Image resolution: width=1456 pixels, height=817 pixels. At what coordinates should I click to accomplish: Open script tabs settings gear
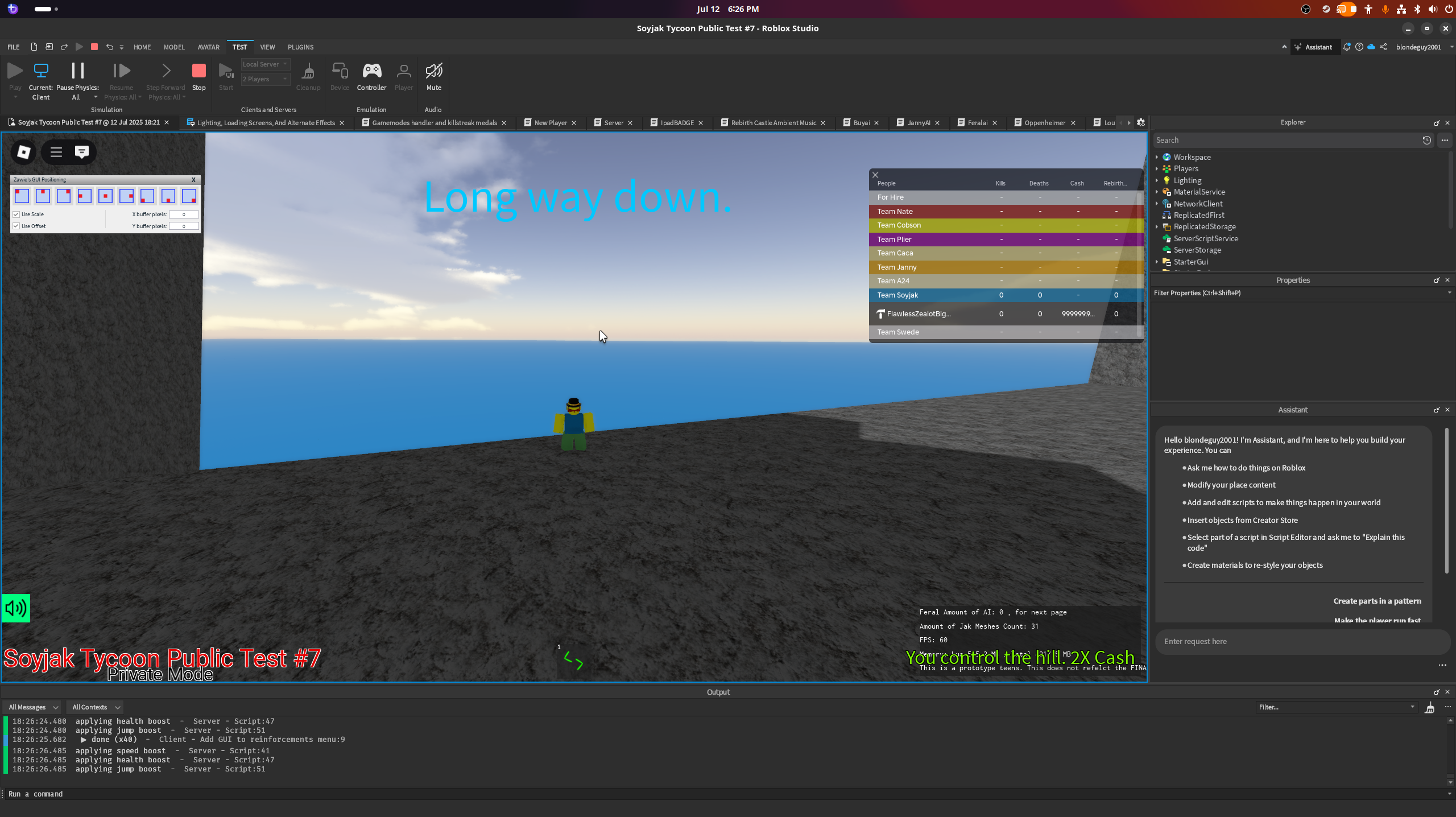click(x=1141, y=122)
